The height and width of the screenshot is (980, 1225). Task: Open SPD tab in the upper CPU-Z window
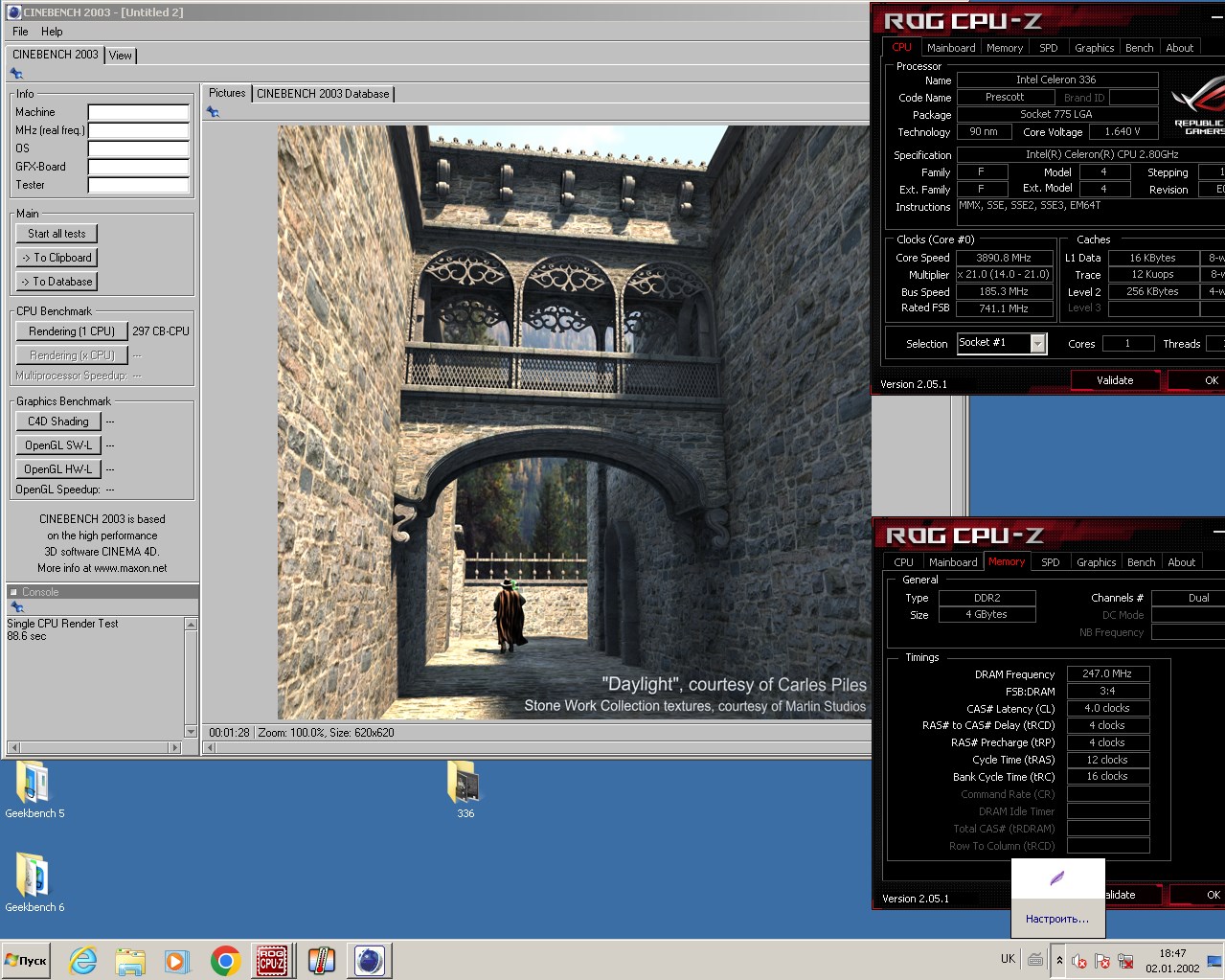[x=1049, y=48]
